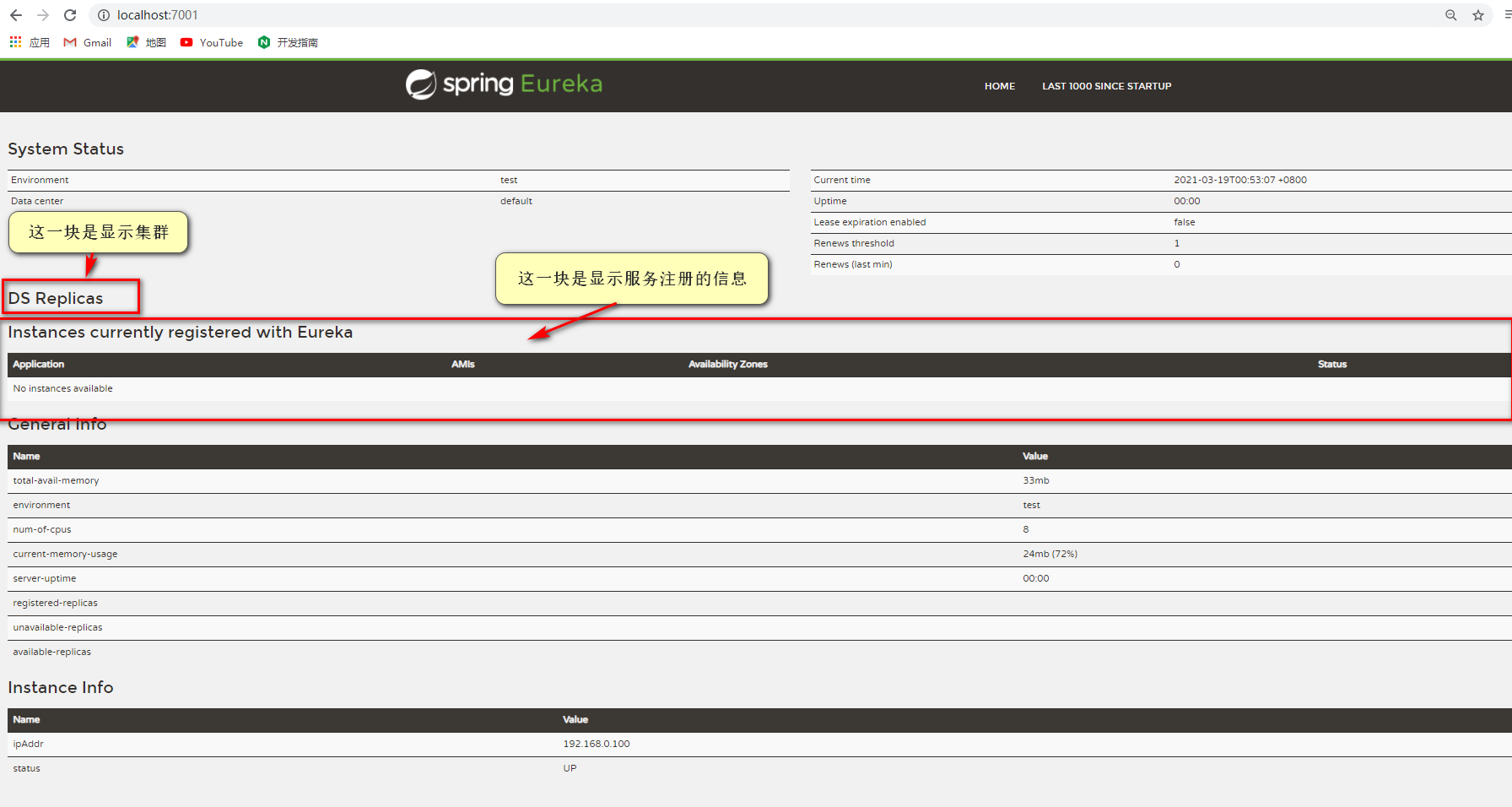This screenshot has width=1512, height=807.
Task: Click the browser forward arrow
Action: (x=43, y=15)
